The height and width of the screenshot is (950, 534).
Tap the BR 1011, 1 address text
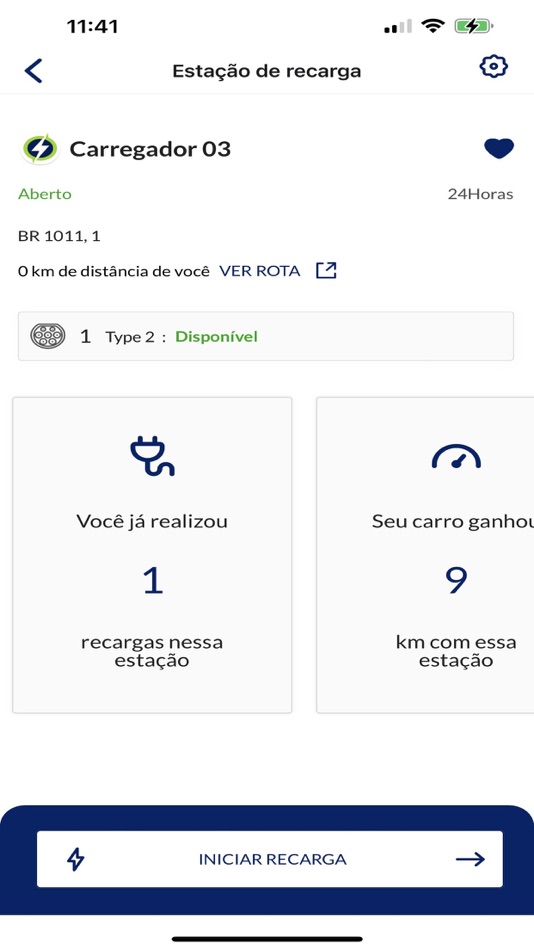59,236
